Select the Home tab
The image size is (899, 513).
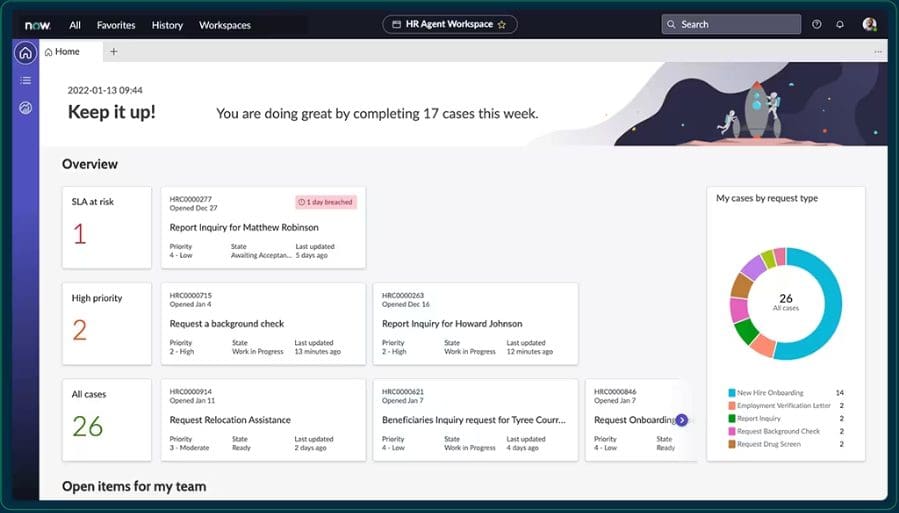pos(62,52)
